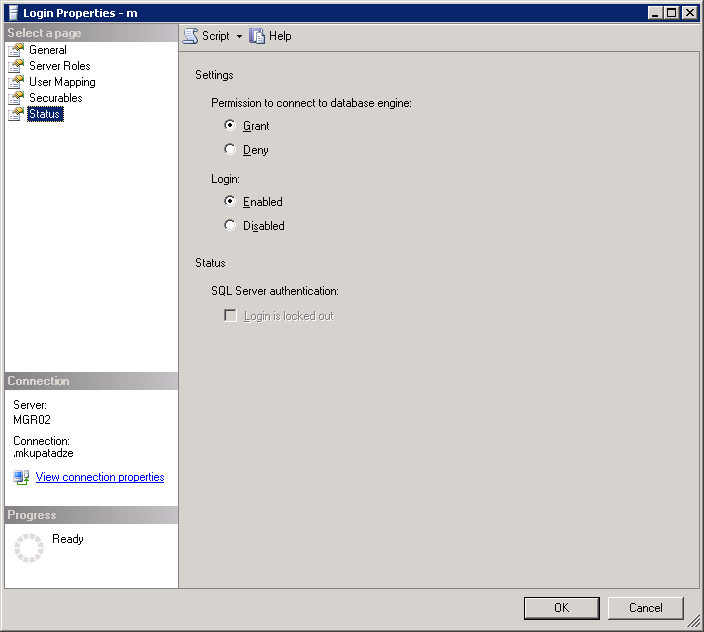Open the Script dropdown arrow
The height and width of the screenshot is (632, 704).
tap(240, 36)
